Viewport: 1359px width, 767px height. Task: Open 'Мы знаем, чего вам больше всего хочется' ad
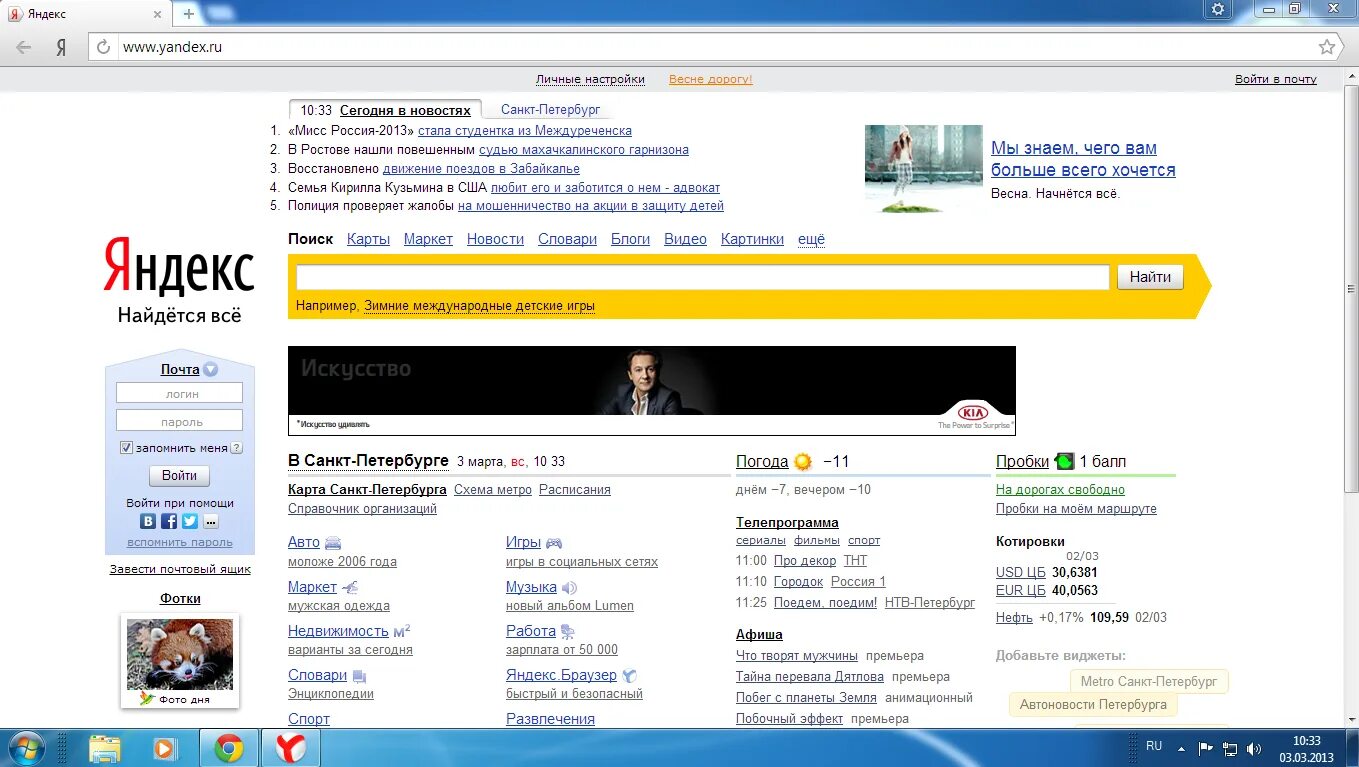(x=1083, y=159)
